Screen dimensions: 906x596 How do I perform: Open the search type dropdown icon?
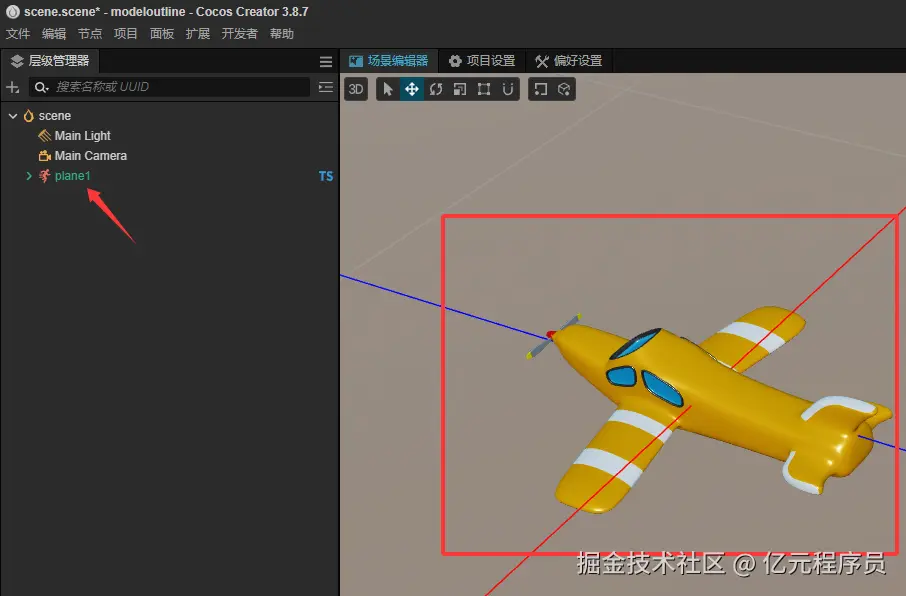41,87
